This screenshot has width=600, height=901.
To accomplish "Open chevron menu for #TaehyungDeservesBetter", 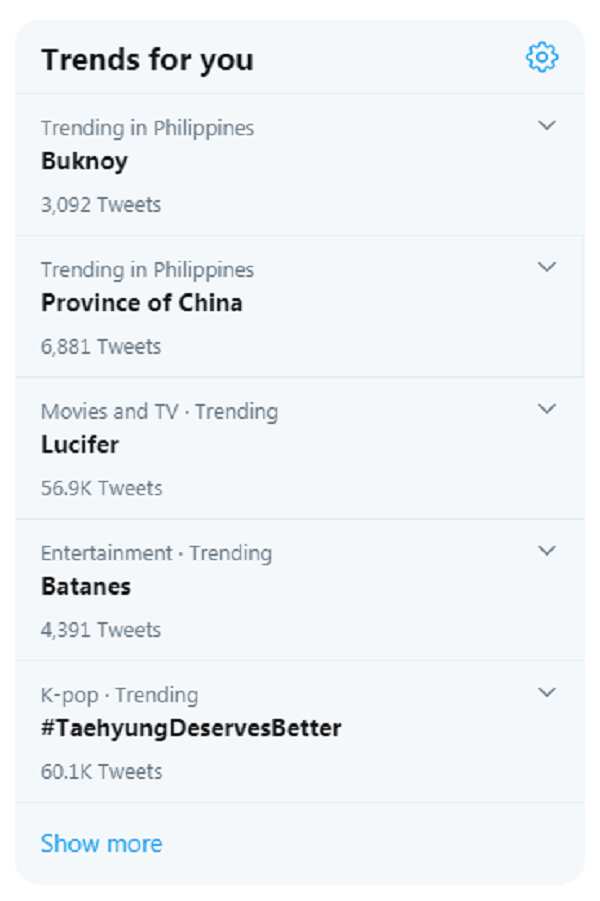I will tap(547, 692).
